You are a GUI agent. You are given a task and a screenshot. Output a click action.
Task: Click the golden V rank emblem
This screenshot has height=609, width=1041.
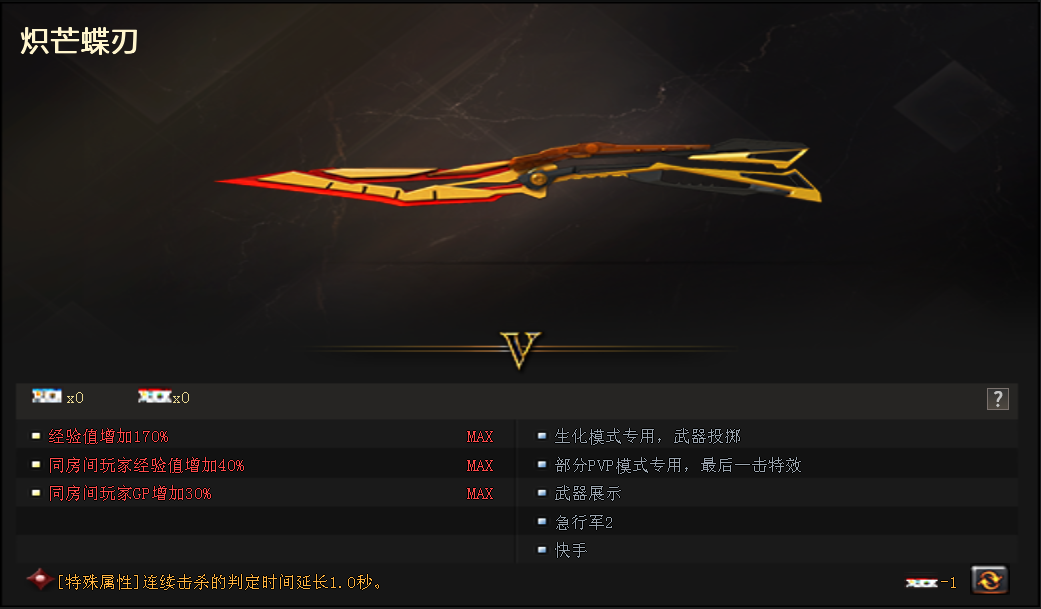tap(520, 349)
